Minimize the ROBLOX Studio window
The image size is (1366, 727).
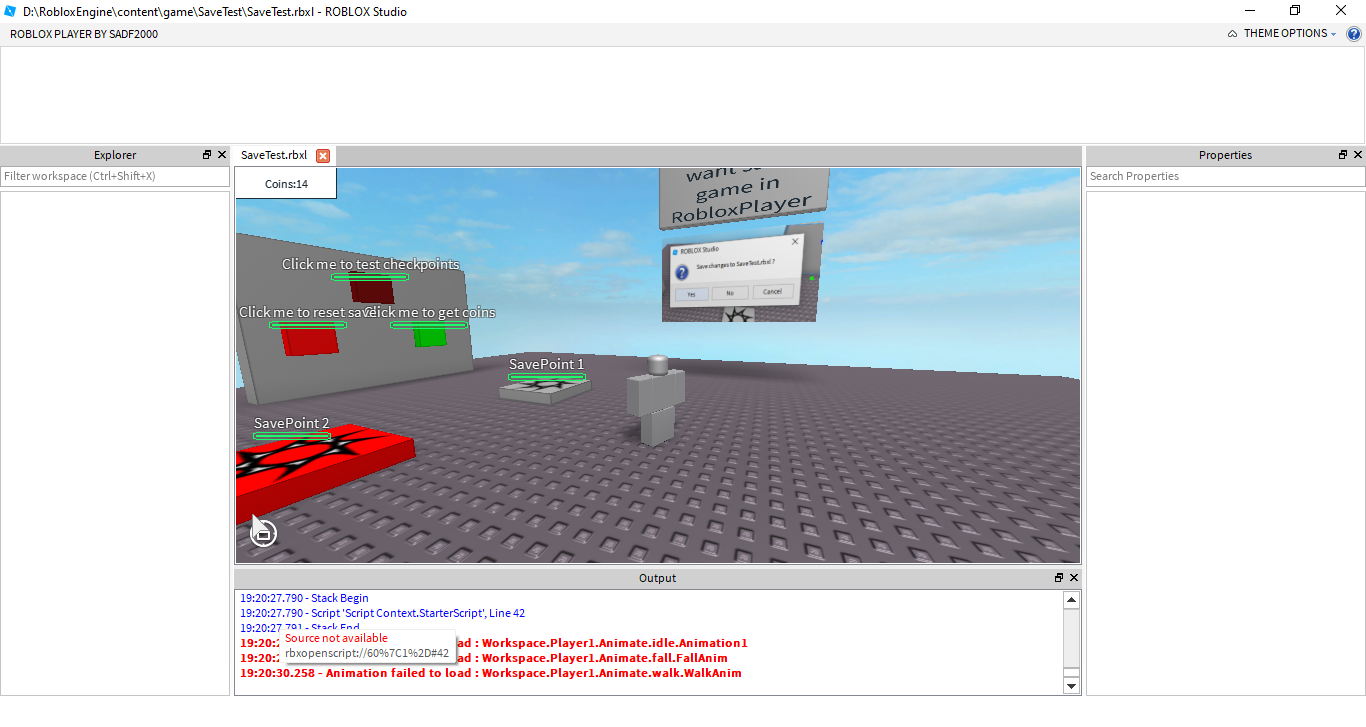pyautogui.click(x=1249, y=11)
